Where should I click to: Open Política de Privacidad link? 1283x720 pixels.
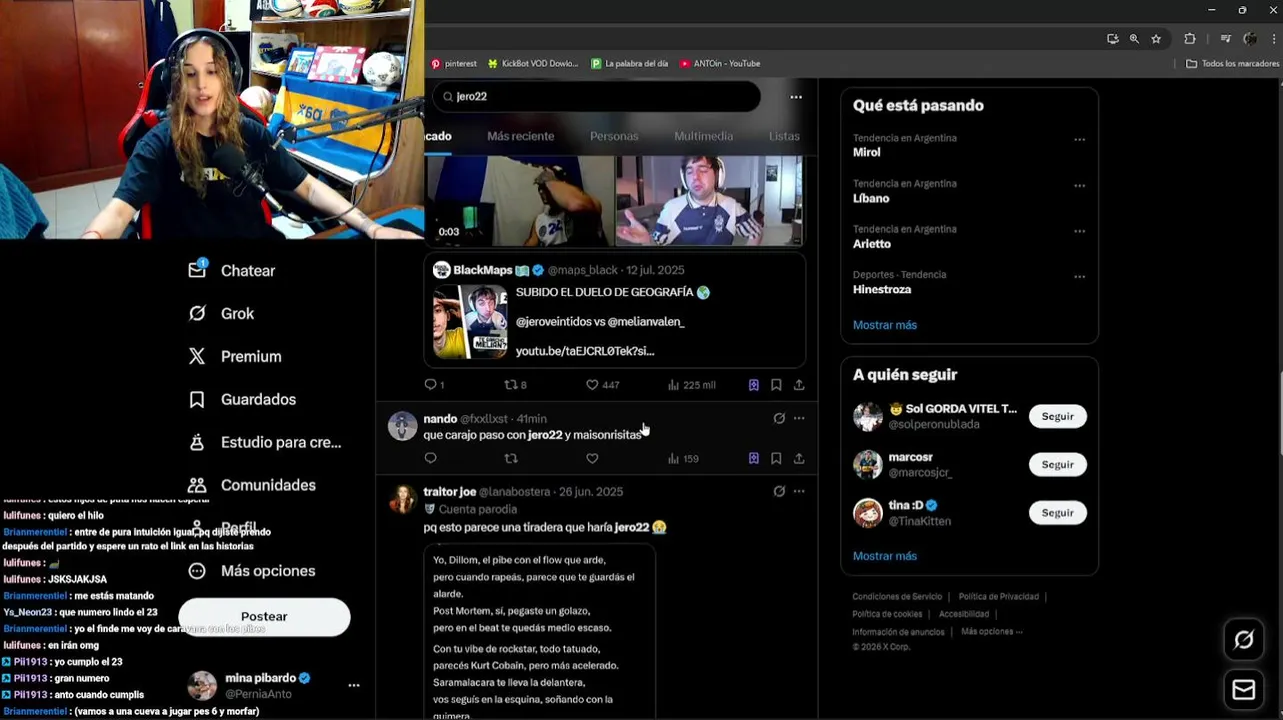click(998, 597)
